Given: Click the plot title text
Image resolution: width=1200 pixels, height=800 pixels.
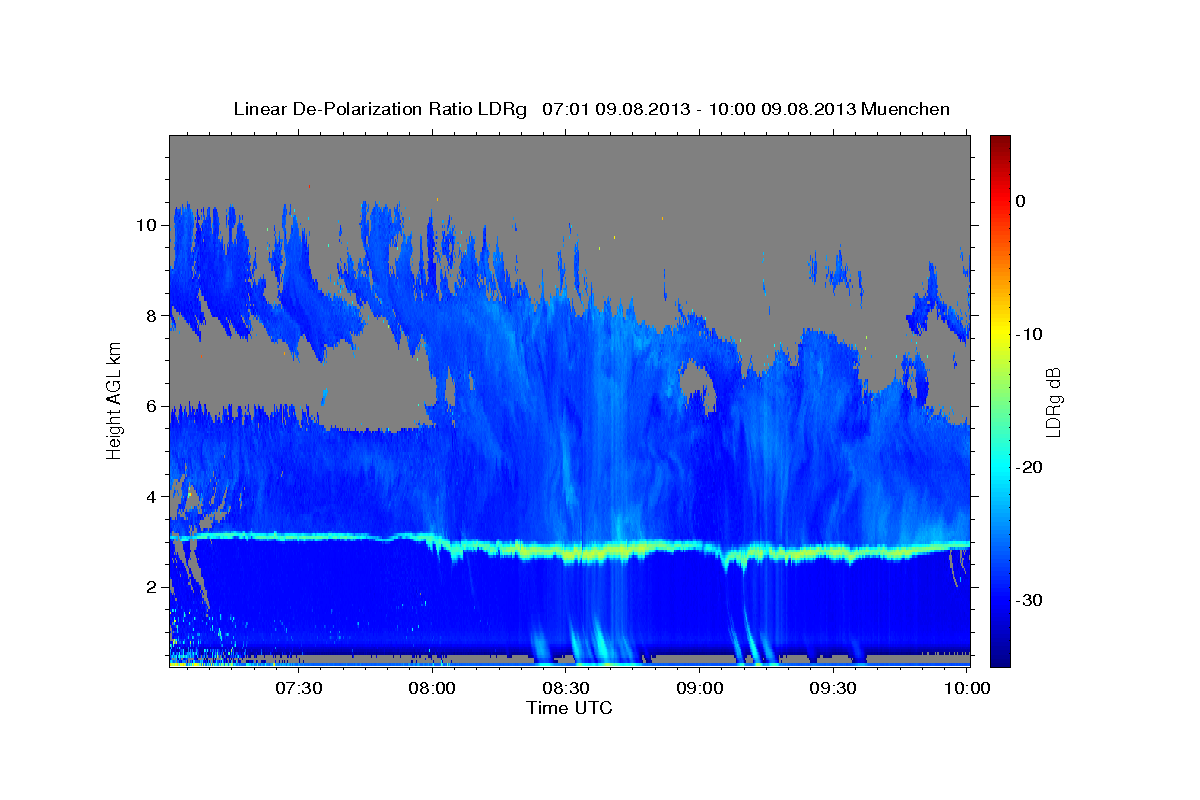Looking at the screenshot, I should click(591, 109).
